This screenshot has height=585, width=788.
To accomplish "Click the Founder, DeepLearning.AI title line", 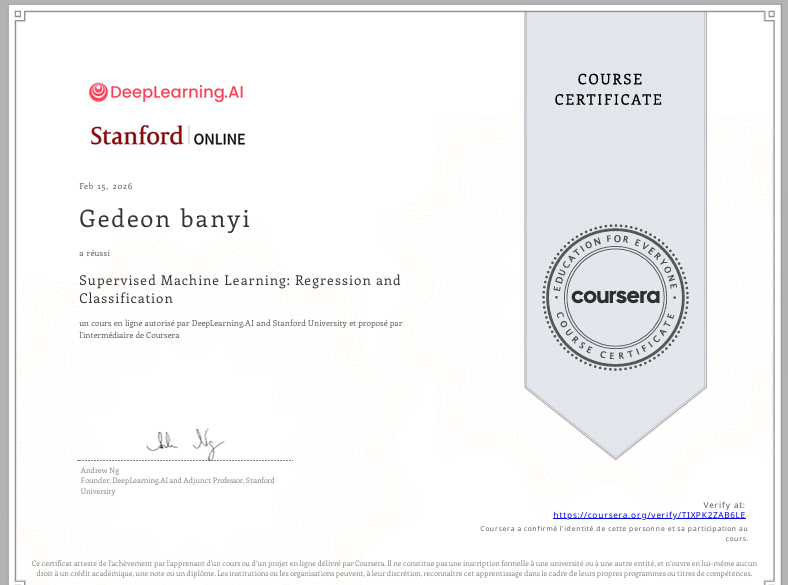I will [177, 485].
